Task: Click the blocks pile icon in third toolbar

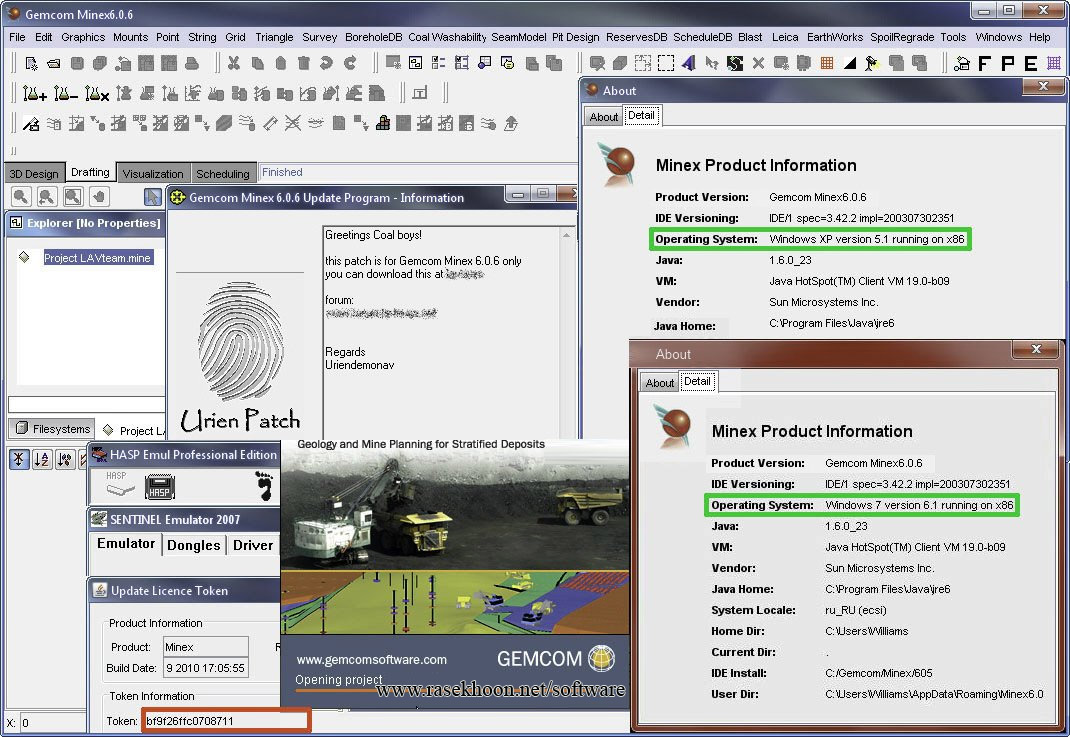Action: click(x=384, y=123)
